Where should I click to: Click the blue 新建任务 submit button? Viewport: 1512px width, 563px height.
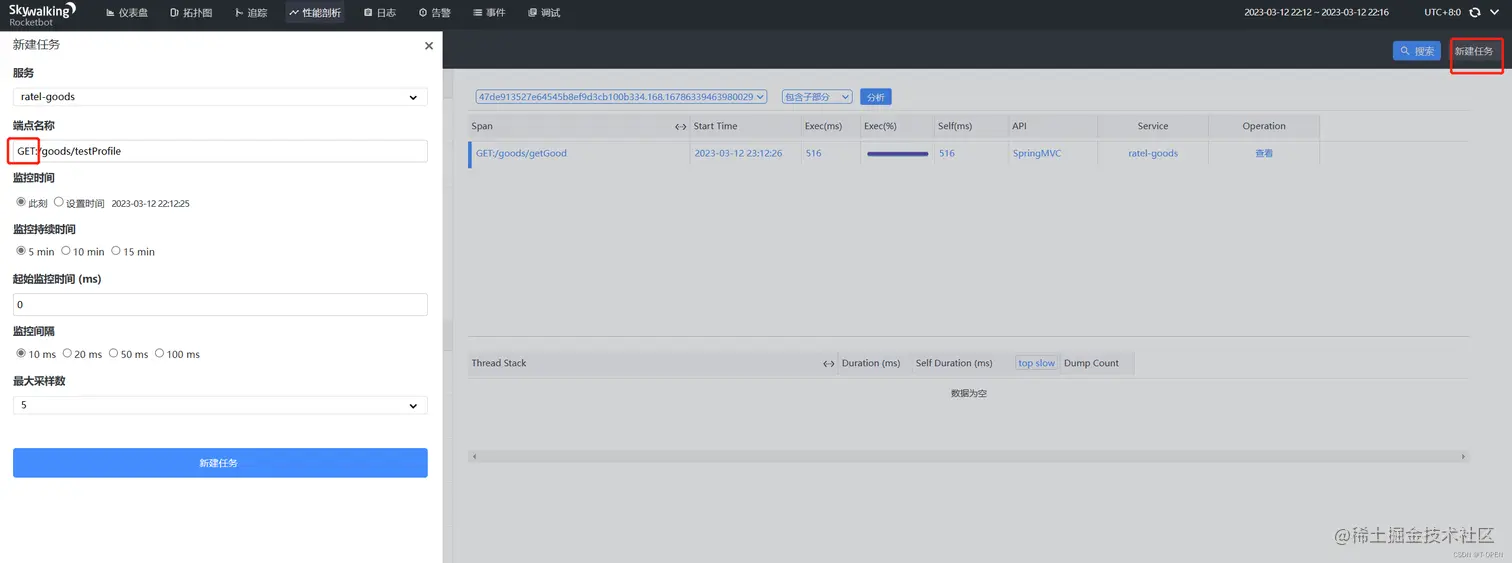pyautogui.click(x=220, y=463)
